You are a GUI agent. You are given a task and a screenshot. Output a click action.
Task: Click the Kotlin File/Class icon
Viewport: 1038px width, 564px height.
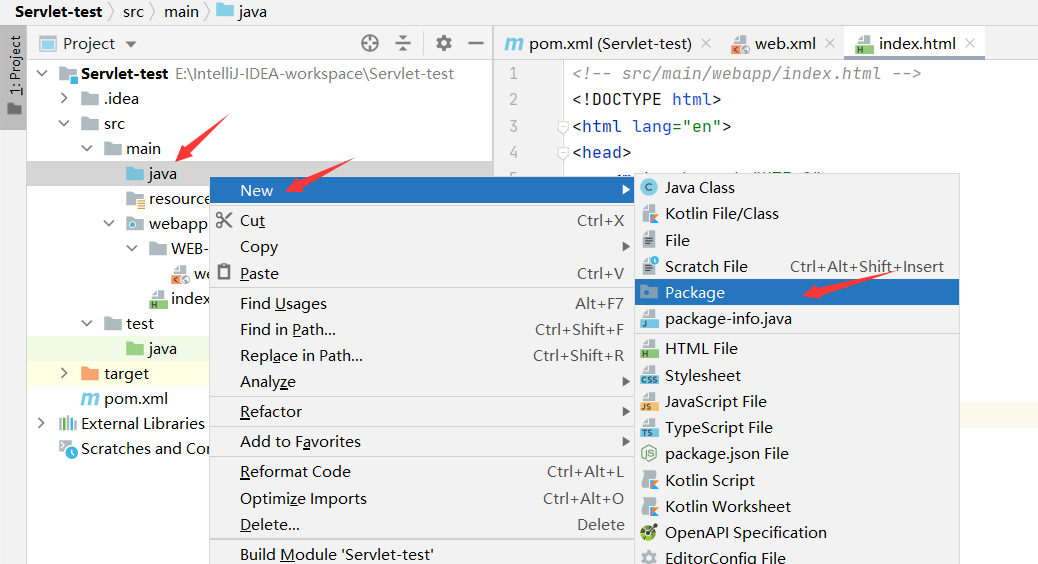(x=649, y=214)
